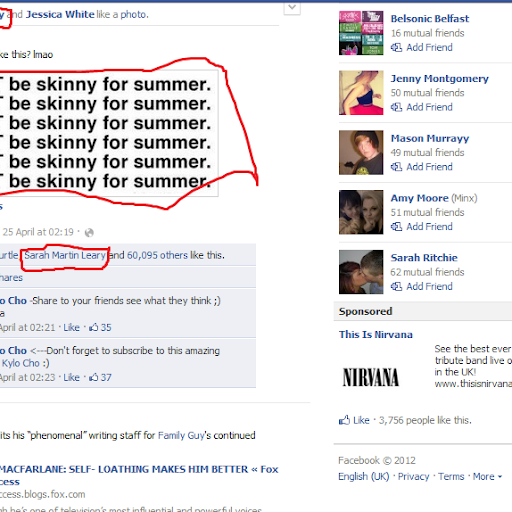Screen dimensions: 512x512
Task: Click Add Friend icon for Mason Murrayy
Action: click(x=396, y=167)
